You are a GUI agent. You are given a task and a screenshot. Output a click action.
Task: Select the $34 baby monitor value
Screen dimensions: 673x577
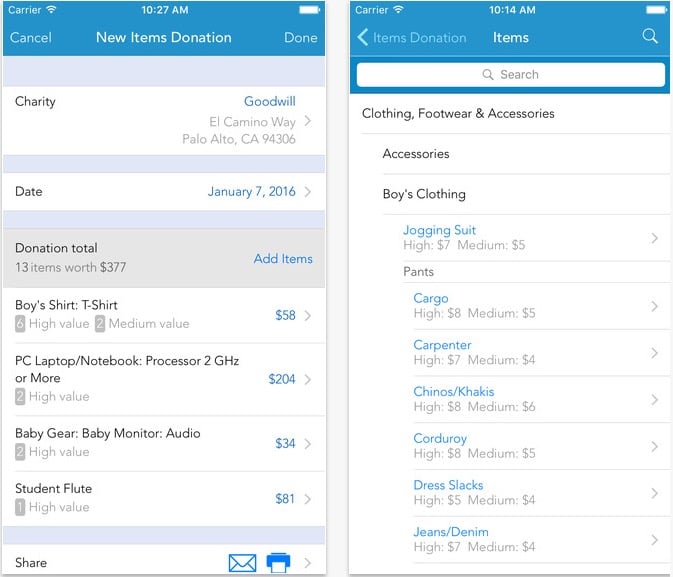285,443
